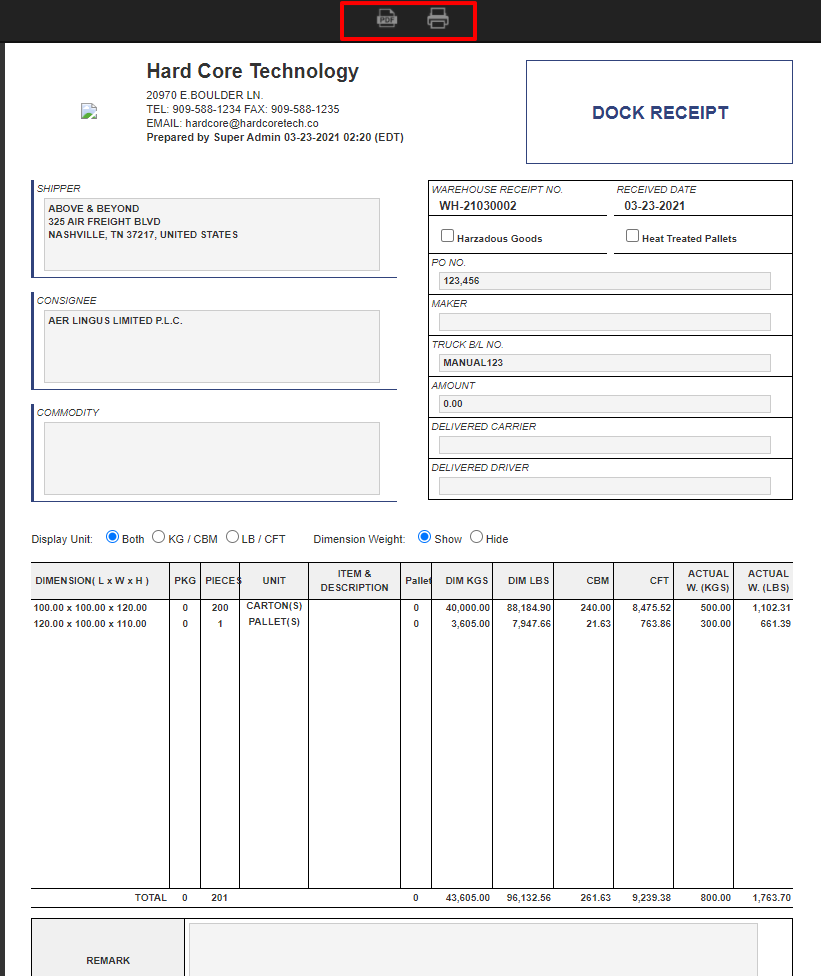Print the dock receipt
This screenshot has width=821, height=976.
click(x=437, y=18)
